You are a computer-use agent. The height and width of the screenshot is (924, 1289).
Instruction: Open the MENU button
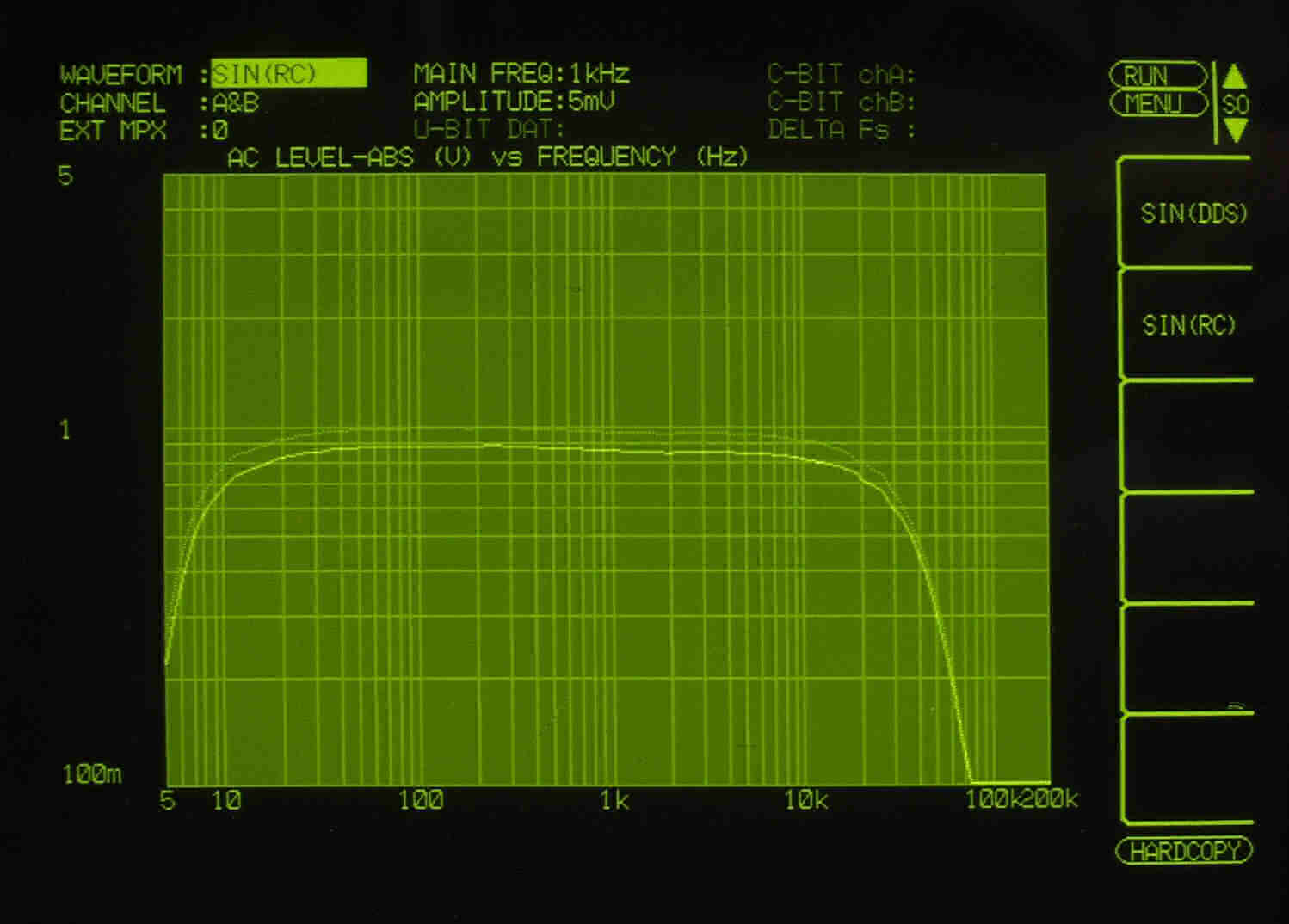1157,104
